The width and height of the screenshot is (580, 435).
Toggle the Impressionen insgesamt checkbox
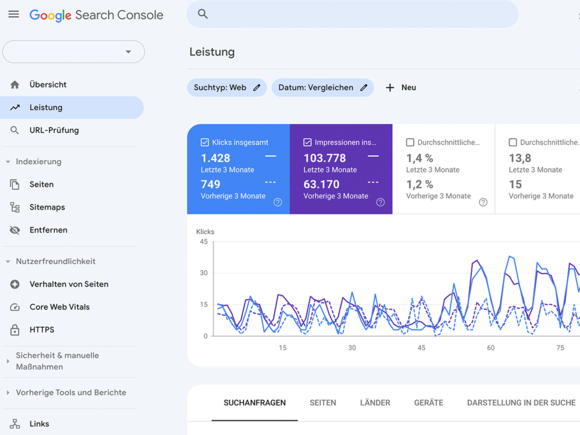(307, 142)
